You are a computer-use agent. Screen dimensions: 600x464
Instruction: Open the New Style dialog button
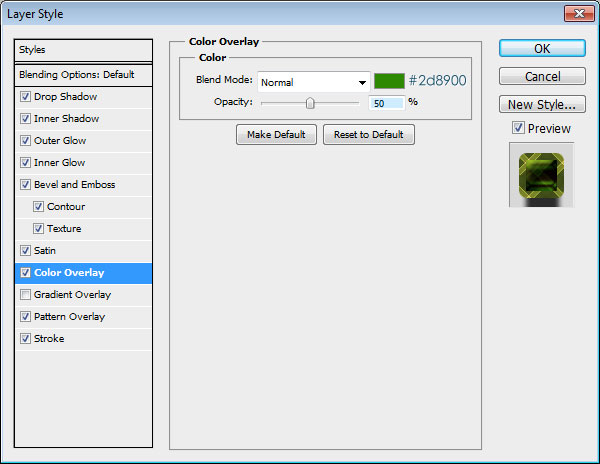point(541,104)
